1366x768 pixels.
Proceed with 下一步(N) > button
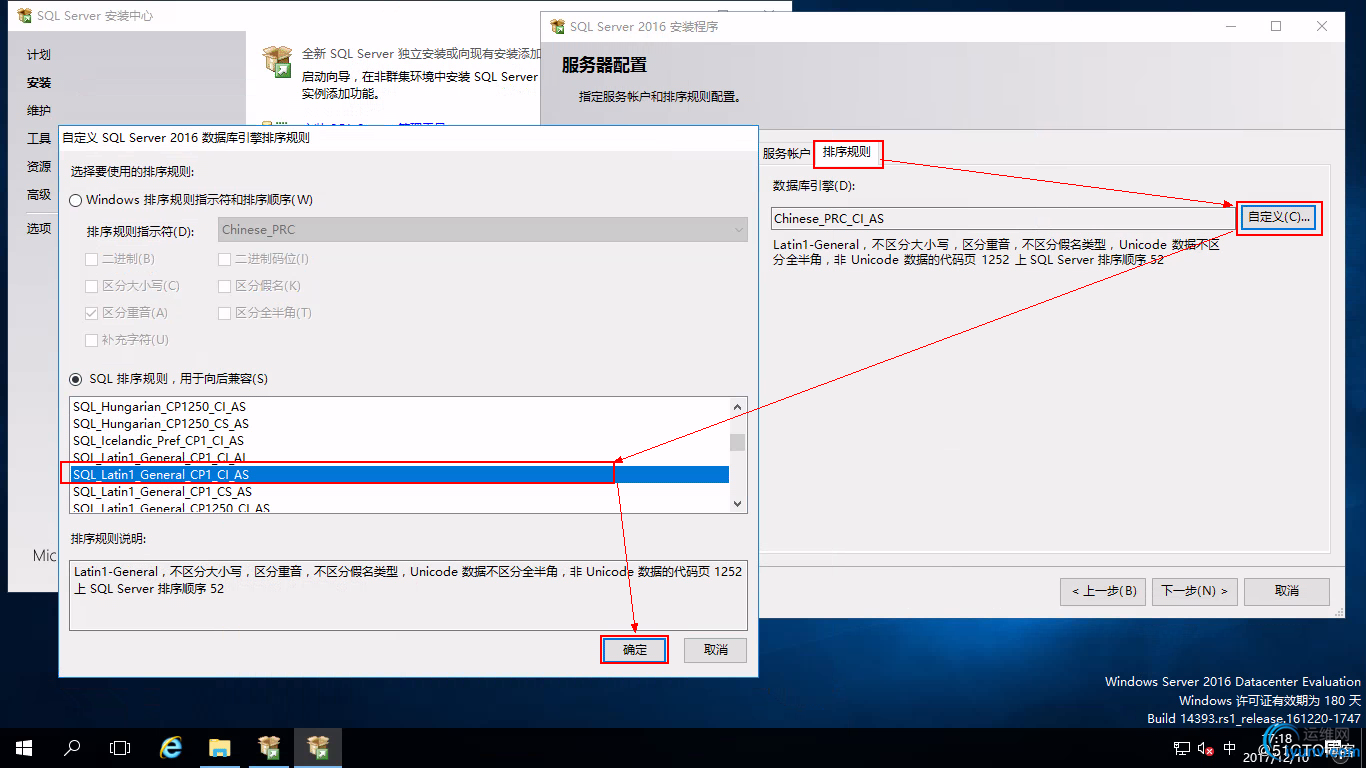click(x=1195, y=591)
